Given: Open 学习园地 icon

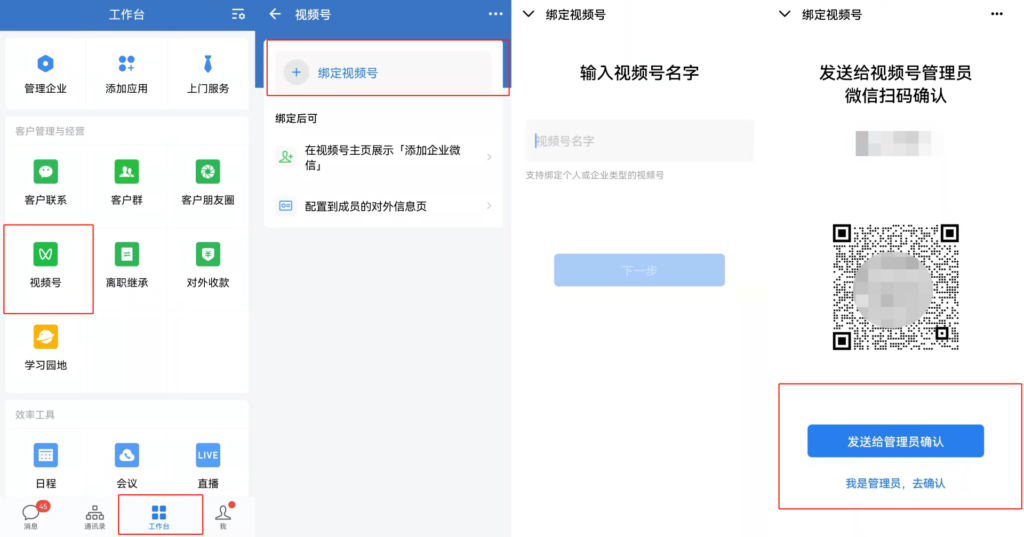Looking at the screenshot, I should (x=45, y=337).
